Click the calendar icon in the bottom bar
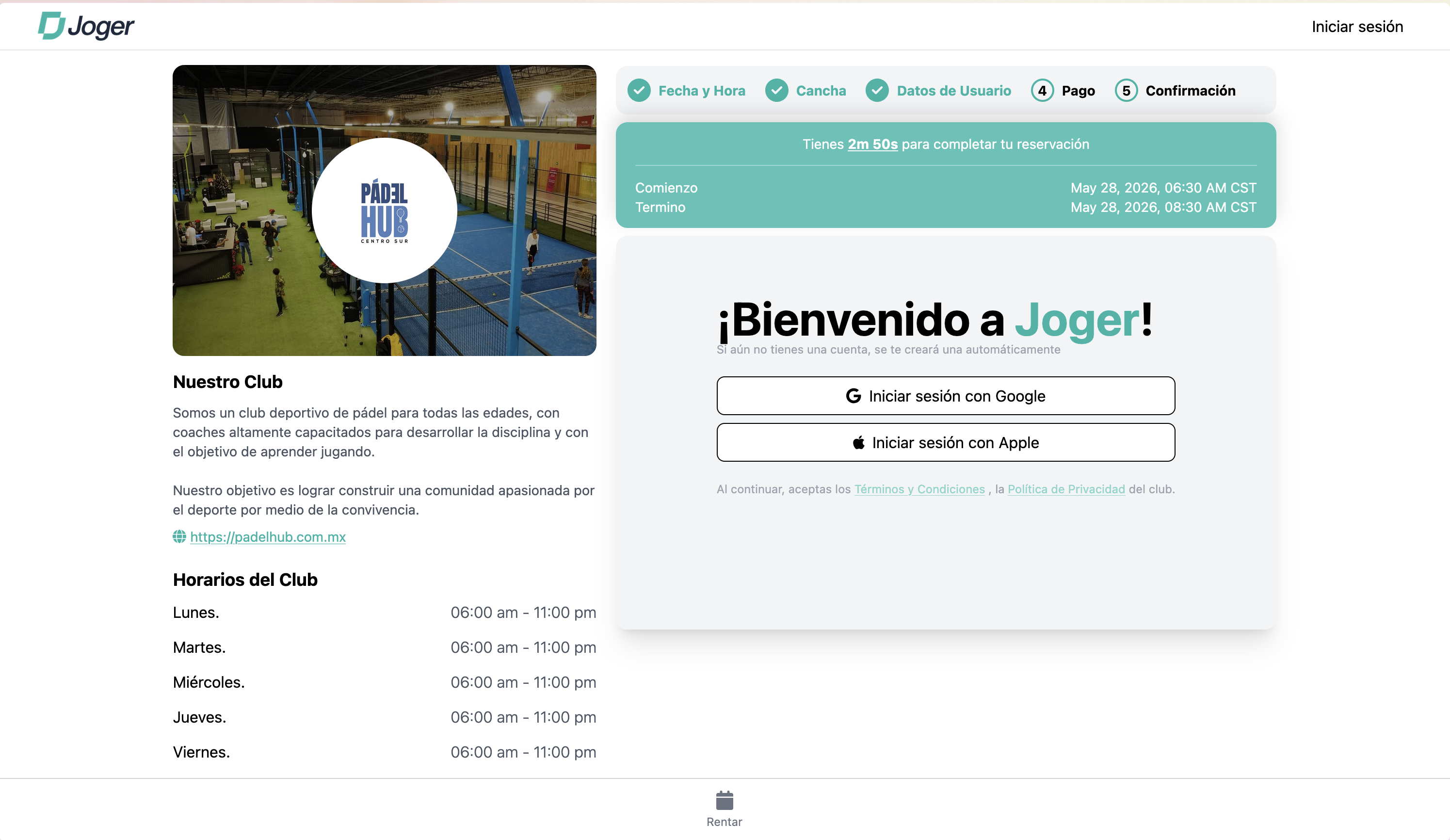Viewport: 1450px width, 840px height. coord(724,800)
